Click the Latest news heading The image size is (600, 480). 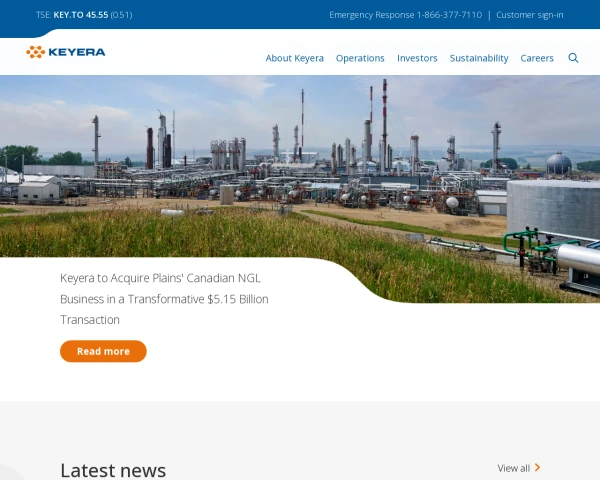113,469
